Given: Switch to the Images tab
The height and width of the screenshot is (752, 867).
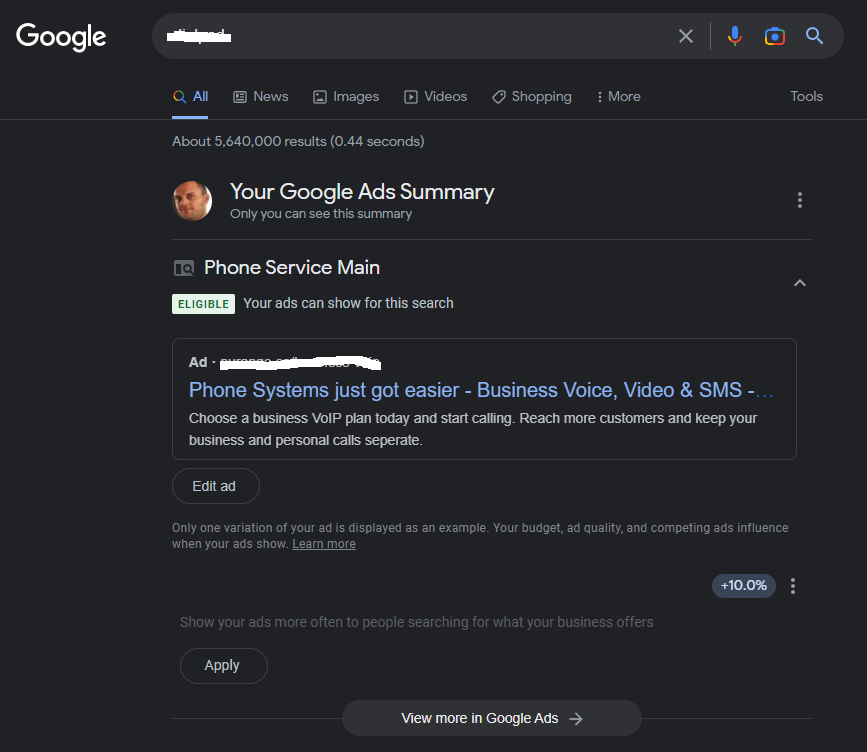Looking at the screenshot, I should [x=346, y=97].
